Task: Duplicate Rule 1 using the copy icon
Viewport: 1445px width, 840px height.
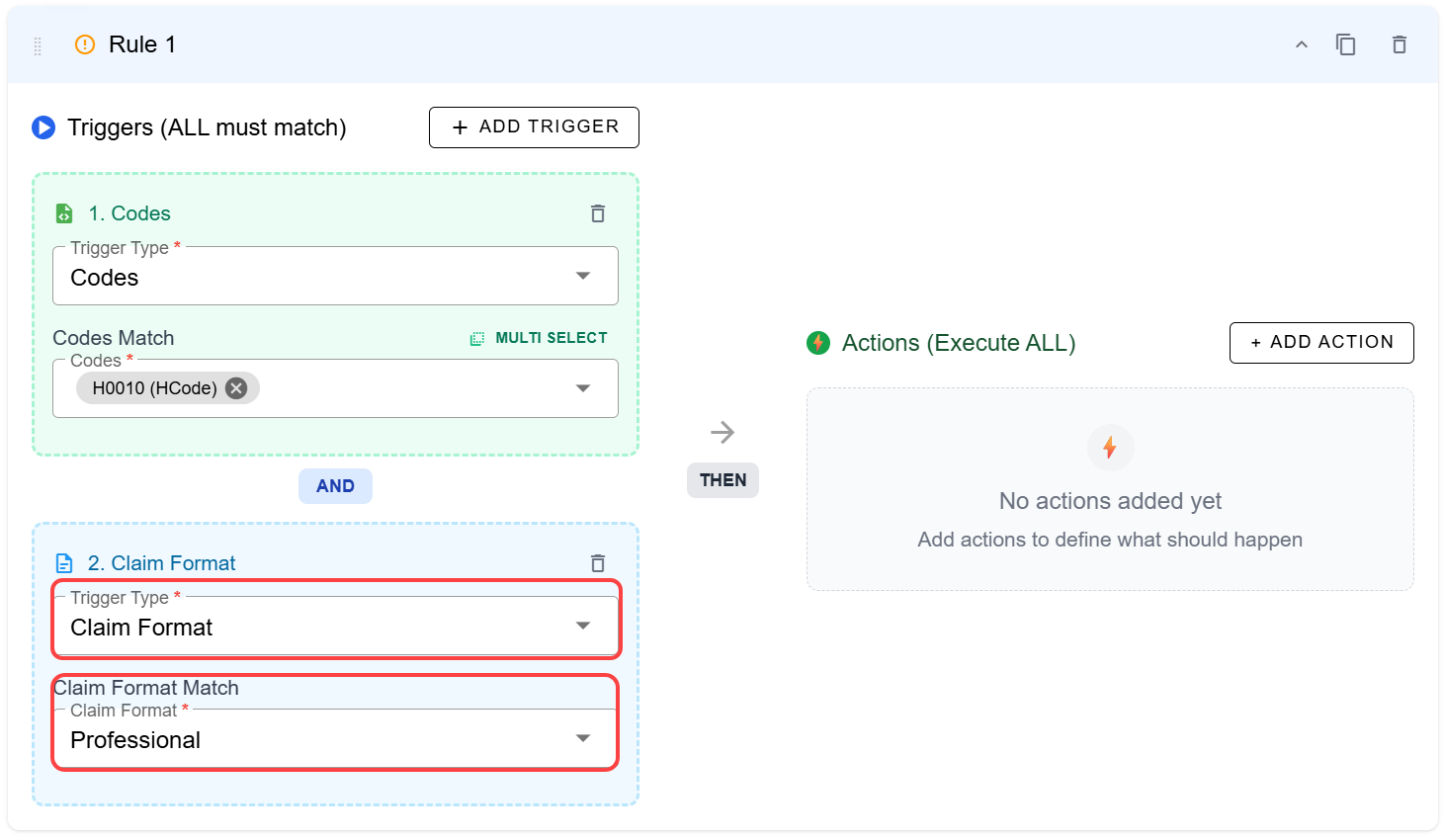Action: pyautogui.click(x=1345, y=44)
